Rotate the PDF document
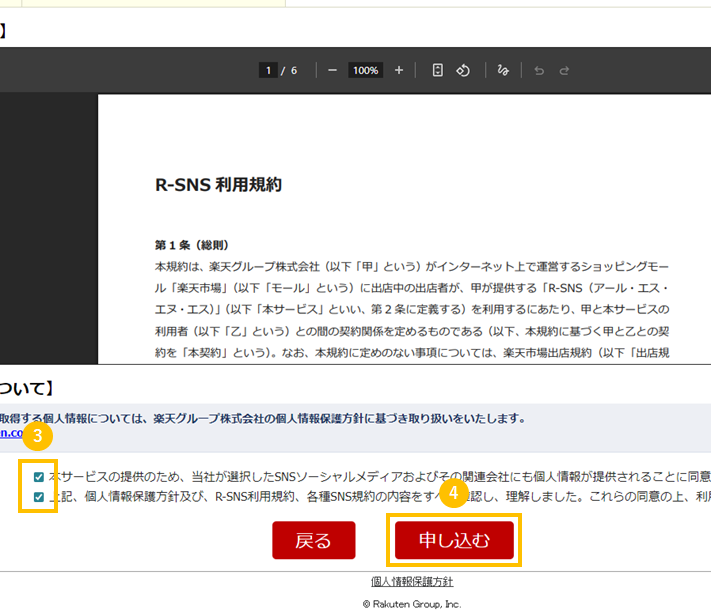 pyautogui.click(x=463, y=71)
